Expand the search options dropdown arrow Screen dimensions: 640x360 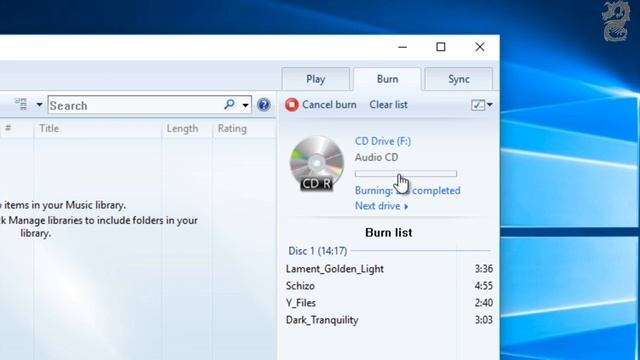[x=245, y=105]
